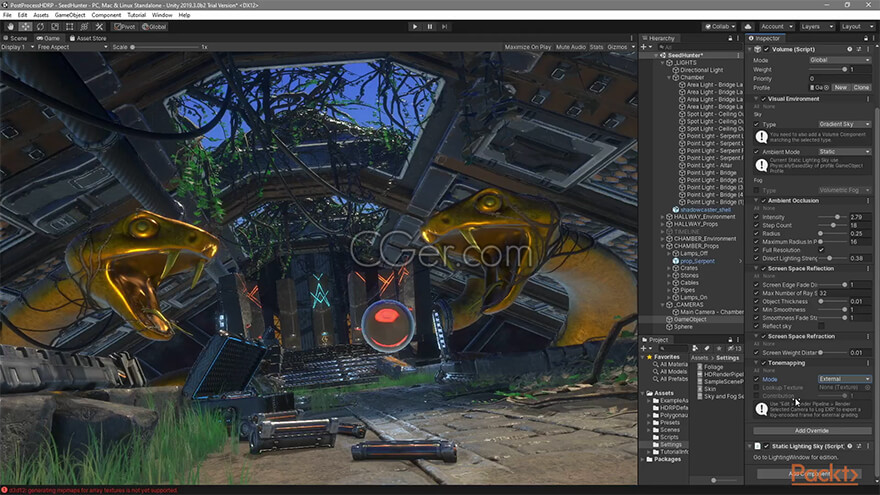
Task: Toggle the Volume script enabled checkbox
Action: coord(767,49)
